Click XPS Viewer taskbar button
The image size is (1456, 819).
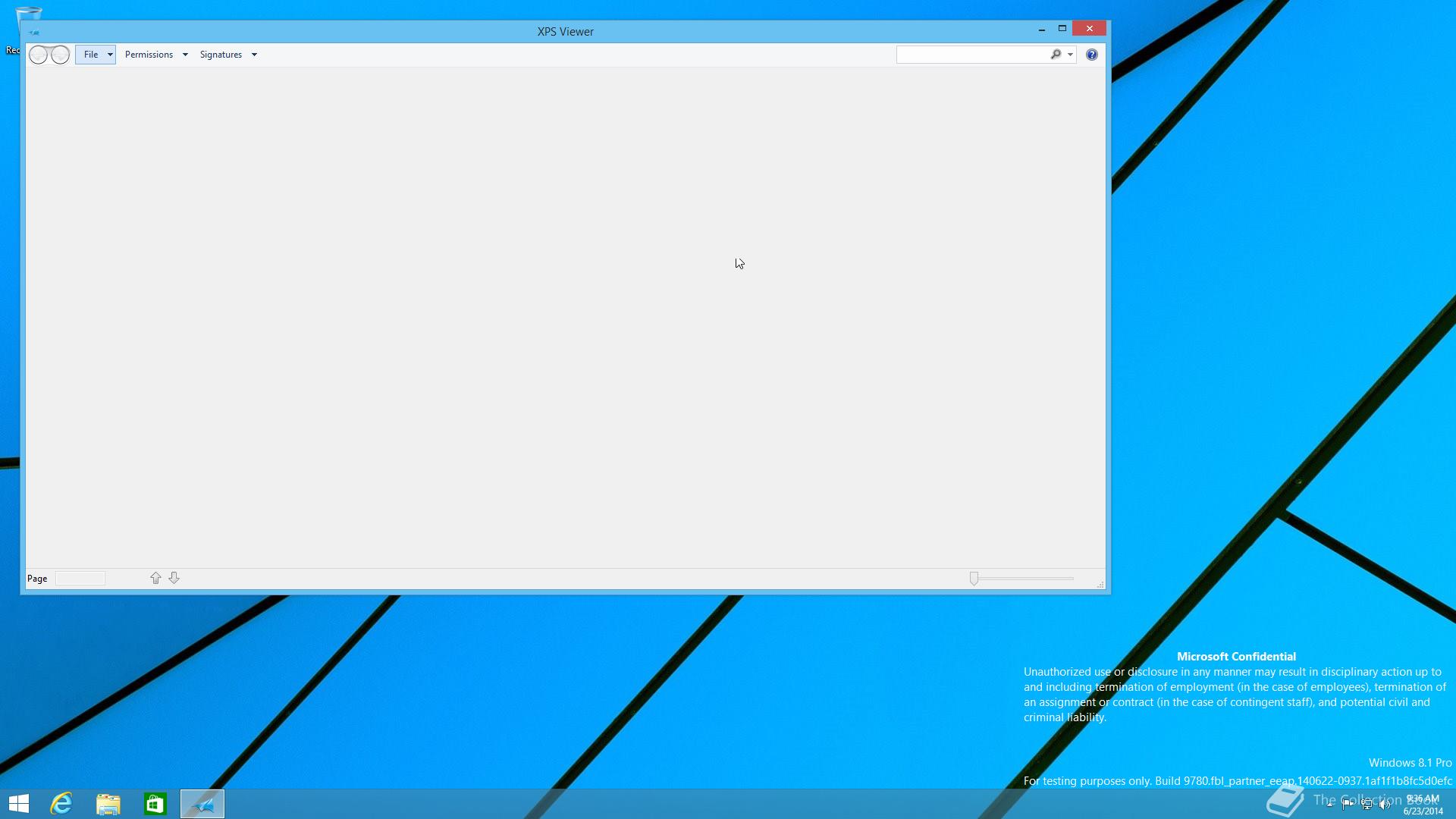coord(202,803)
